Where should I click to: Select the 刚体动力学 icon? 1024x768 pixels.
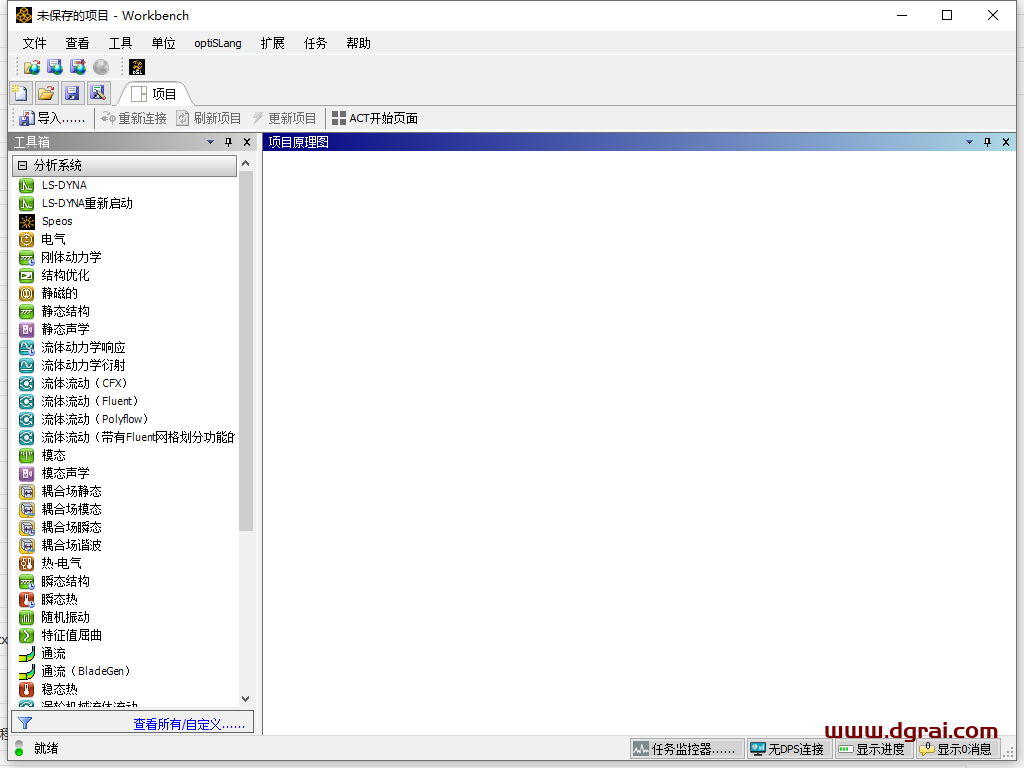26,257
